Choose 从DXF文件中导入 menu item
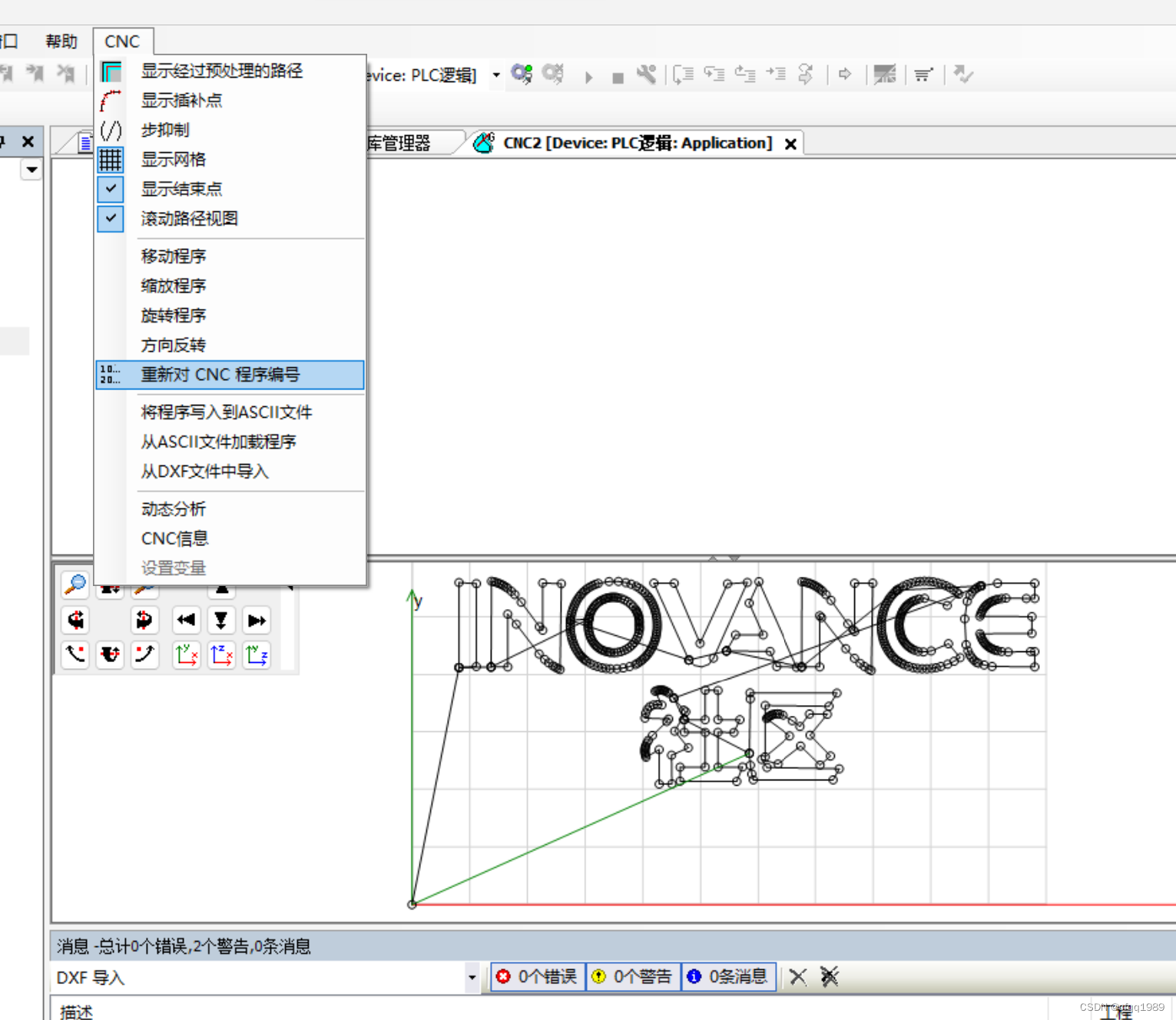 (230, 471)
